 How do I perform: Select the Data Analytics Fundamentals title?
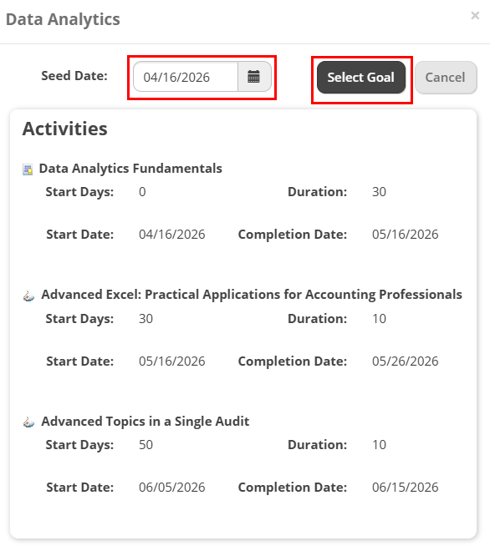click(130, 168)
